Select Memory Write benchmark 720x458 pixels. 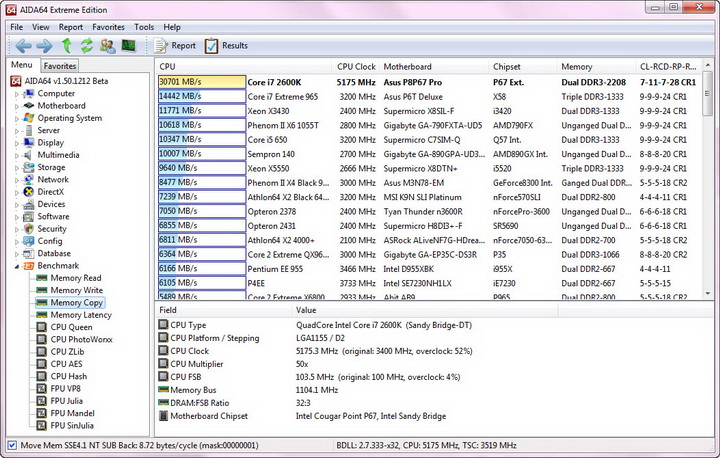click(x=76, y=290)
